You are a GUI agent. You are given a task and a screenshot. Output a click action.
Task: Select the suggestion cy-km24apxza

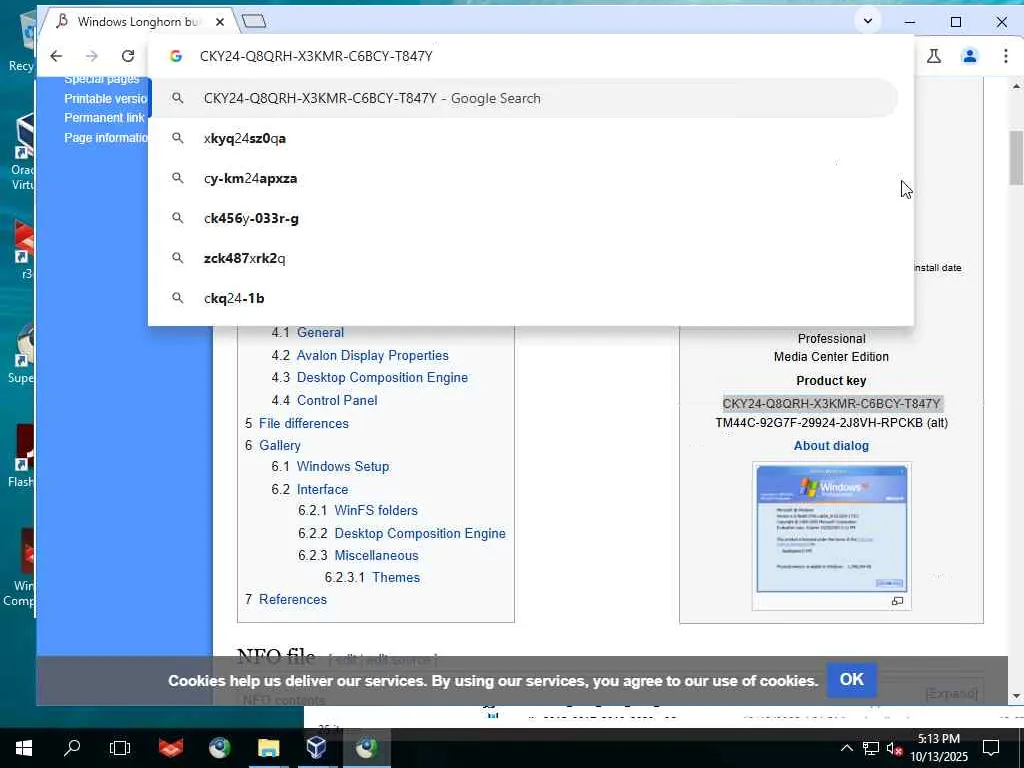click(524, 178)
